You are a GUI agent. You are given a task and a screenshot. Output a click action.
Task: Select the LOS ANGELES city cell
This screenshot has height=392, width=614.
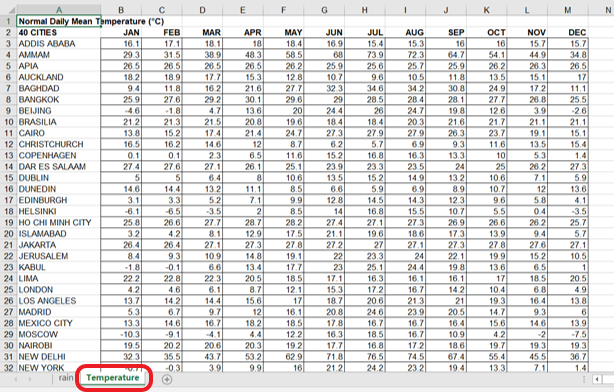59,301
